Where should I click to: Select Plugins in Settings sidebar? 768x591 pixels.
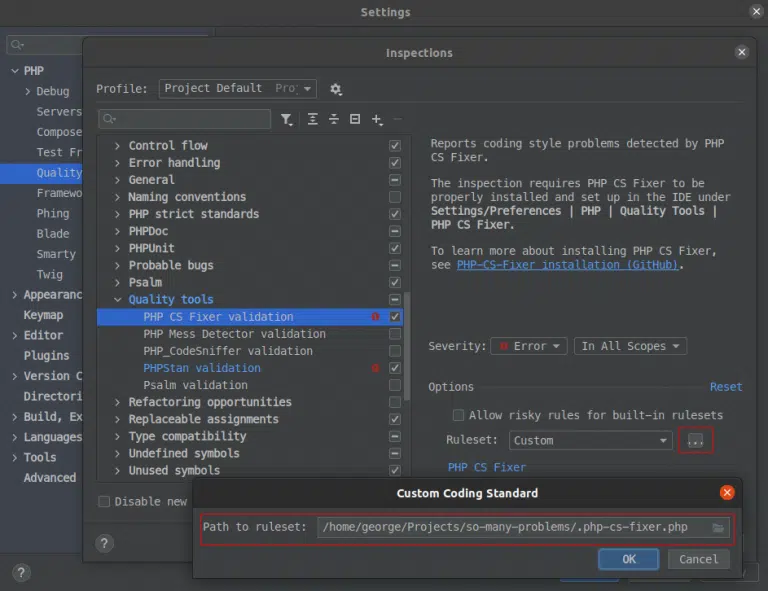click(x=47, y=355)
